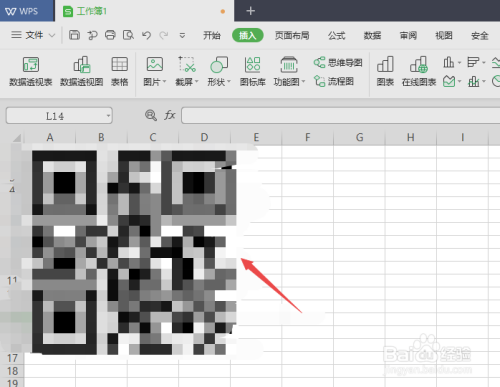This screenshot has height=387, width=500.
Task: Insert a 表格 table
Action: (120, 71)
